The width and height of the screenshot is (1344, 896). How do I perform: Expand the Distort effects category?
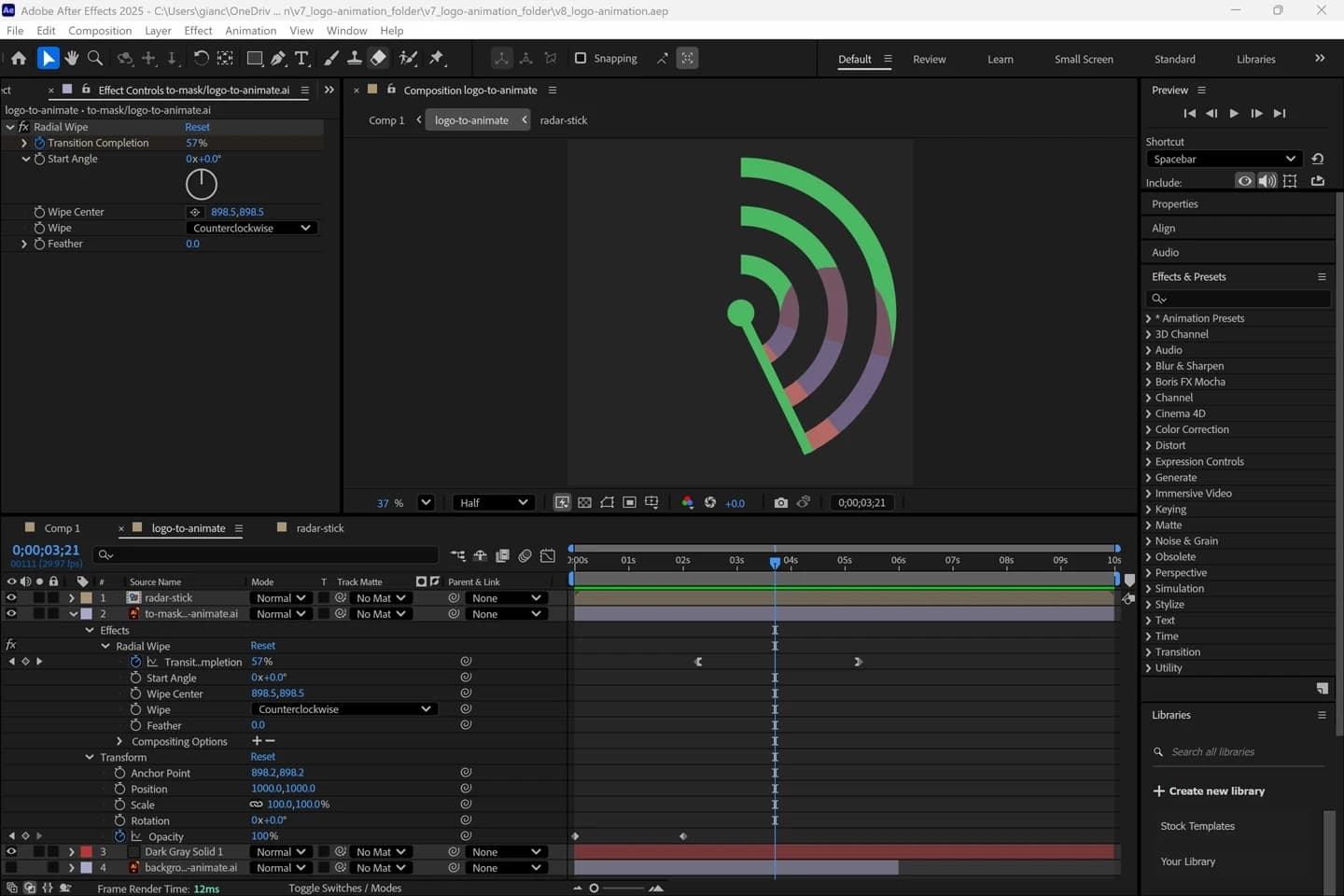tap(1148, 445)
